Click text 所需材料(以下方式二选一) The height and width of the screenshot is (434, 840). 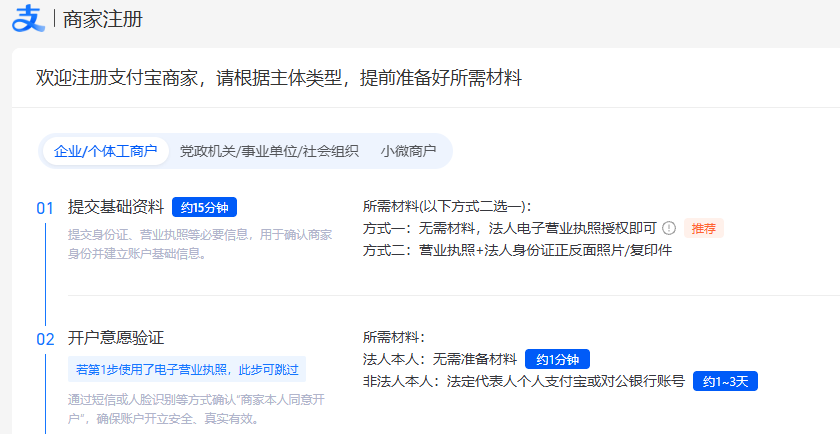tap(447, 206)
